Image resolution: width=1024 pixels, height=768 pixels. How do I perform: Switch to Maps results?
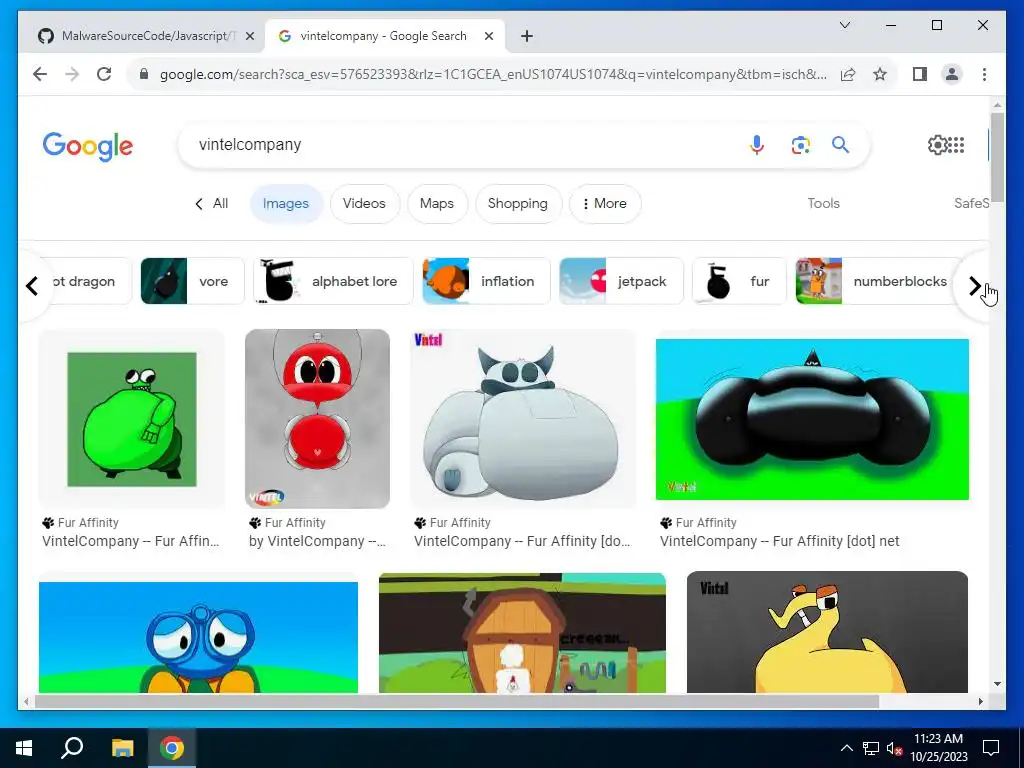(437, 204)
